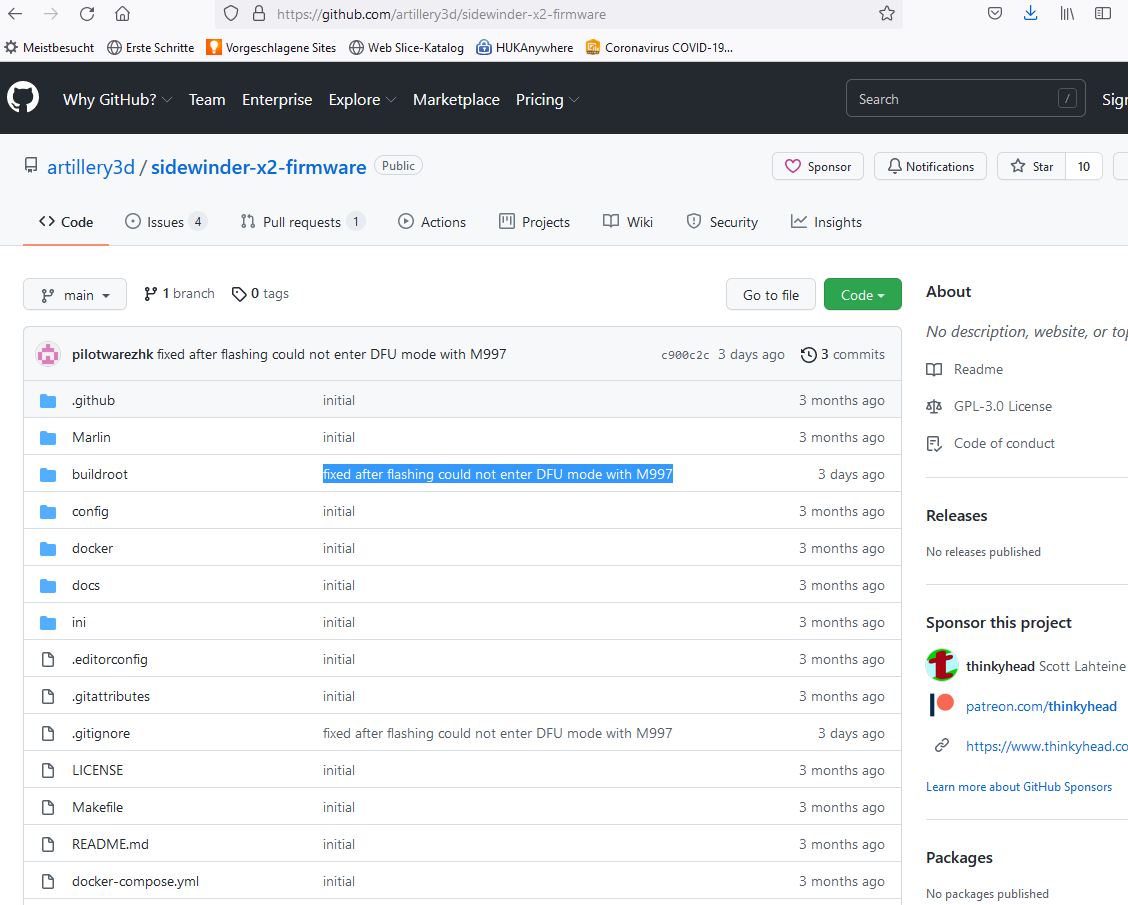
Task: Open the Pocket save icon
Action: click(x=995, y=14)
